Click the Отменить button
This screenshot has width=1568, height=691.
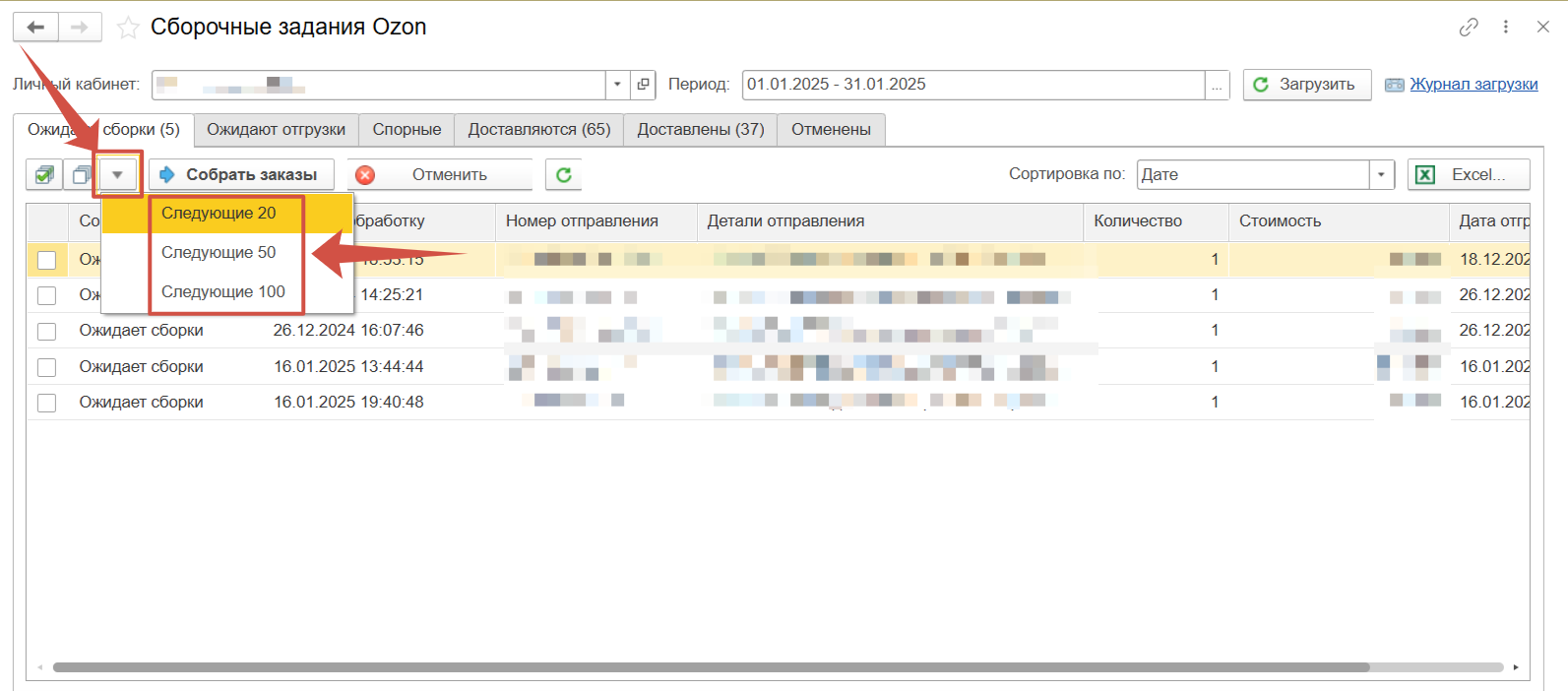[439, 175]
